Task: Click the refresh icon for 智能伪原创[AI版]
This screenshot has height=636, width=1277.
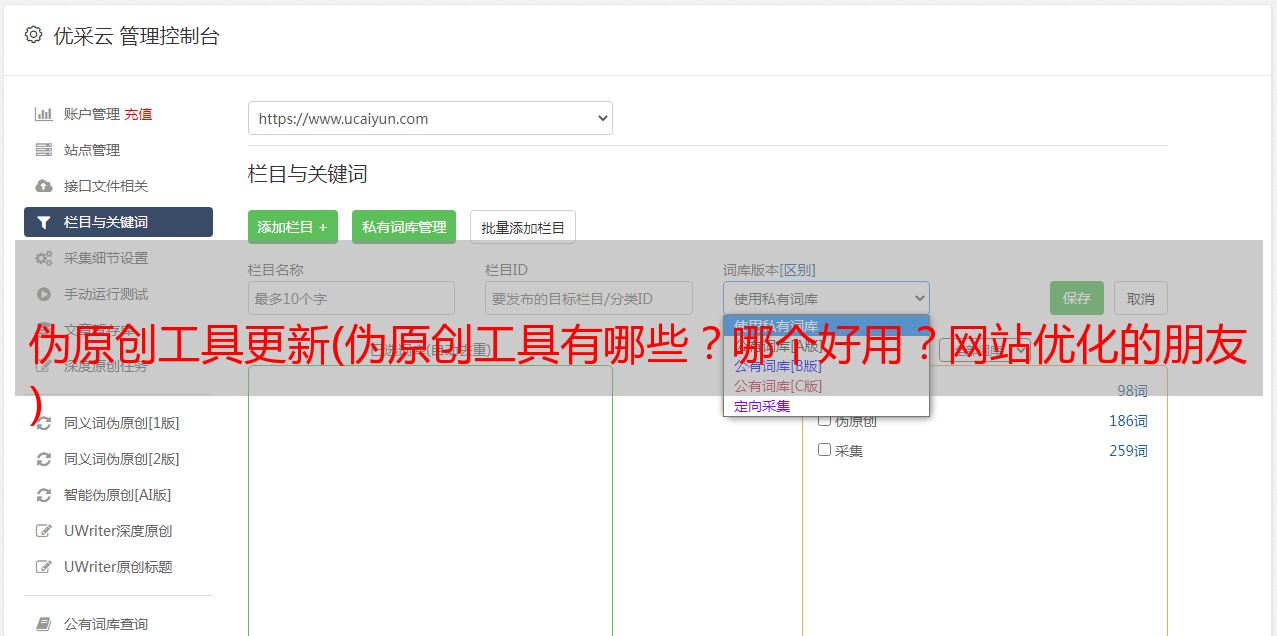Action: (x=44, y=495)
